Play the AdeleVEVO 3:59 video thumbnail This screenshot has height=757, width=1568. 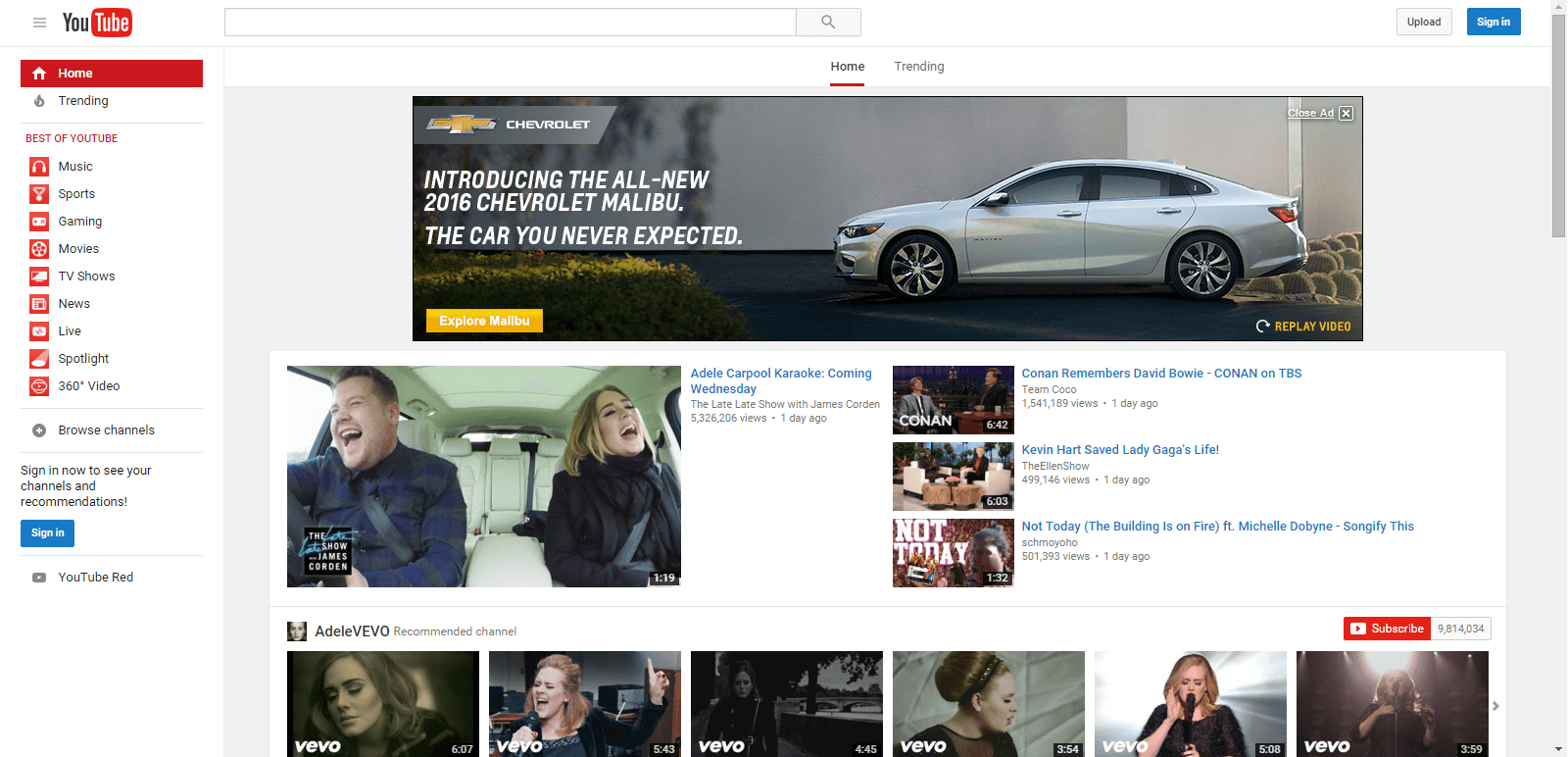[1393, 704]
